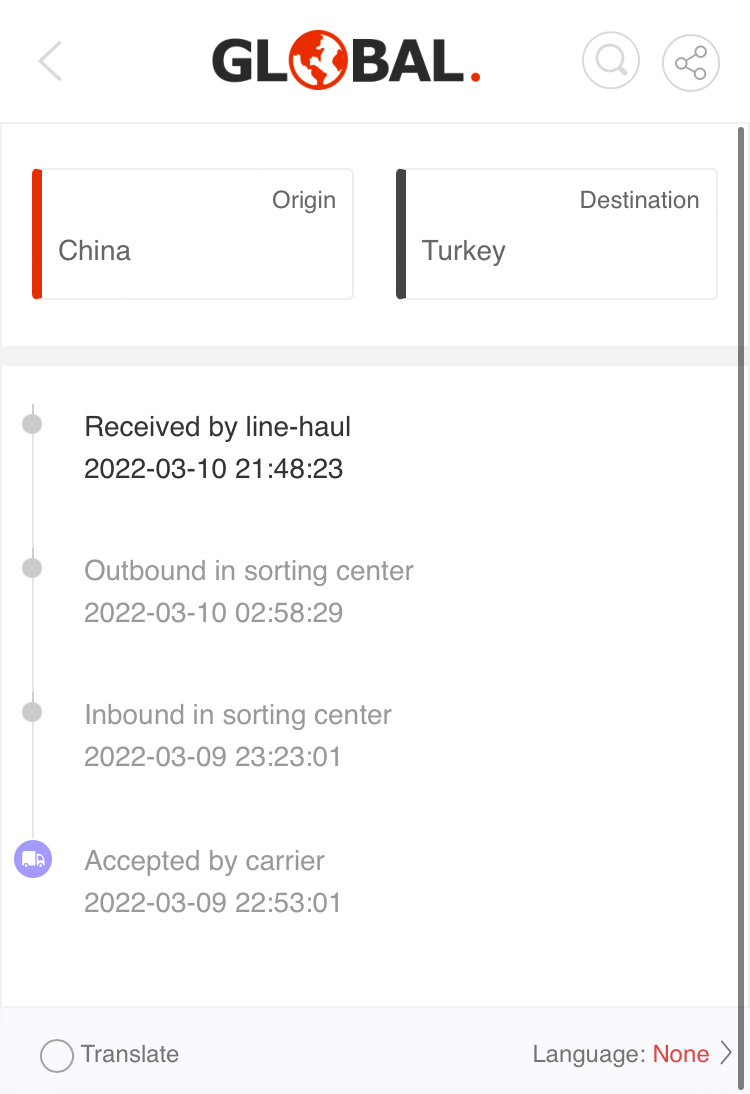Viewport: 750px width, 1094px height.
Task: Click the Inbound in sorting center dot
Action: (x=32, y=712)
